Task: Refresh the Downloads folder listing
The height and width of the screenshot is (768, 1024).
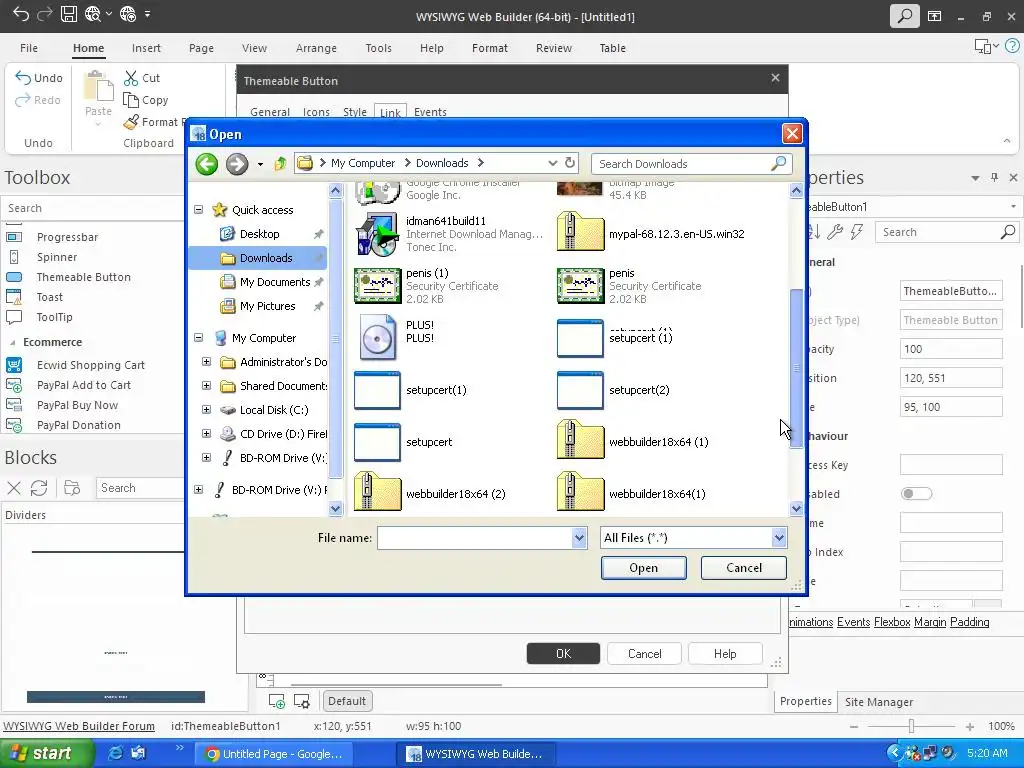Action: 569,163
